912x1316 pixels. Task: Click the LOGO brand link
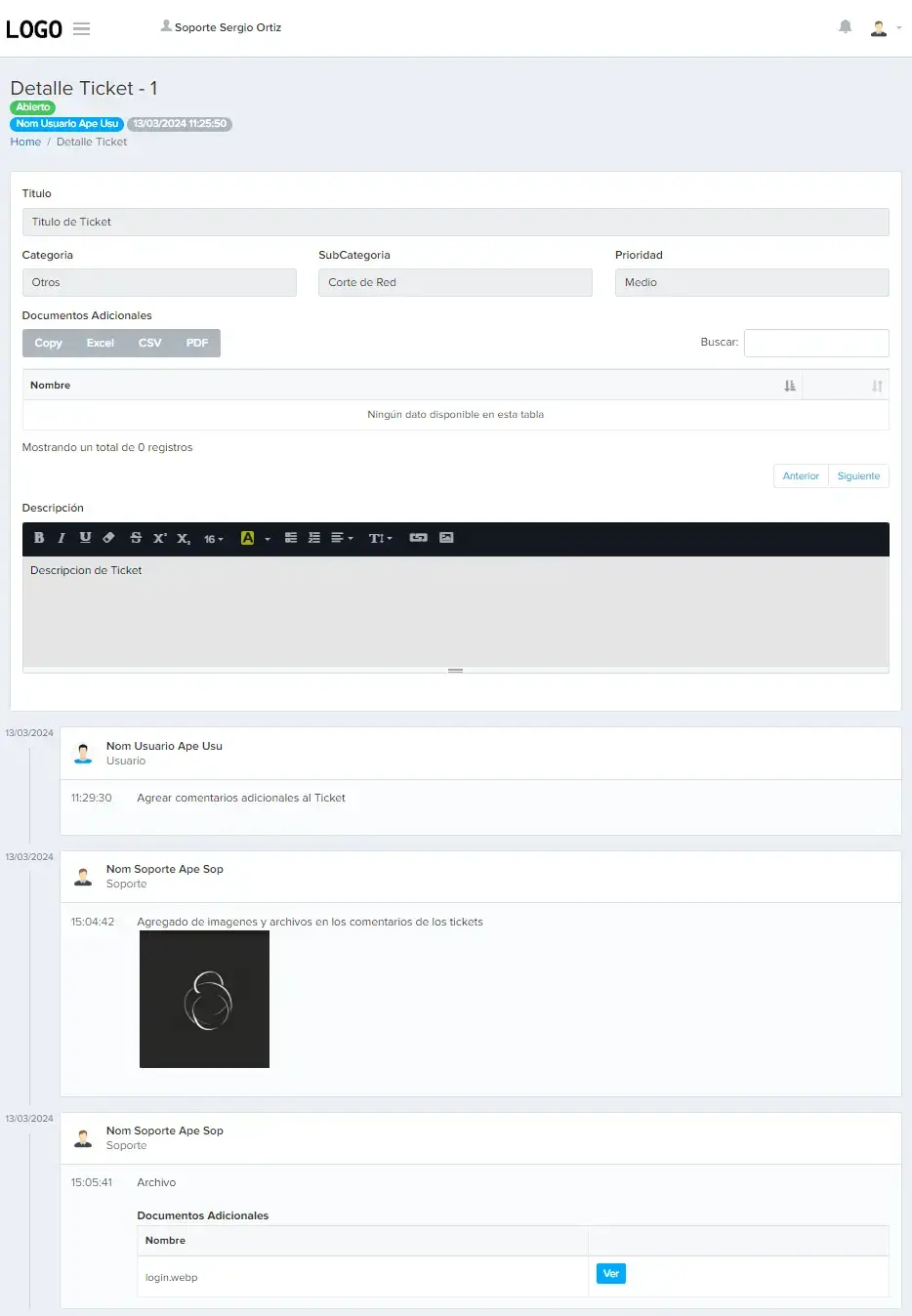[x=34, y=29]
